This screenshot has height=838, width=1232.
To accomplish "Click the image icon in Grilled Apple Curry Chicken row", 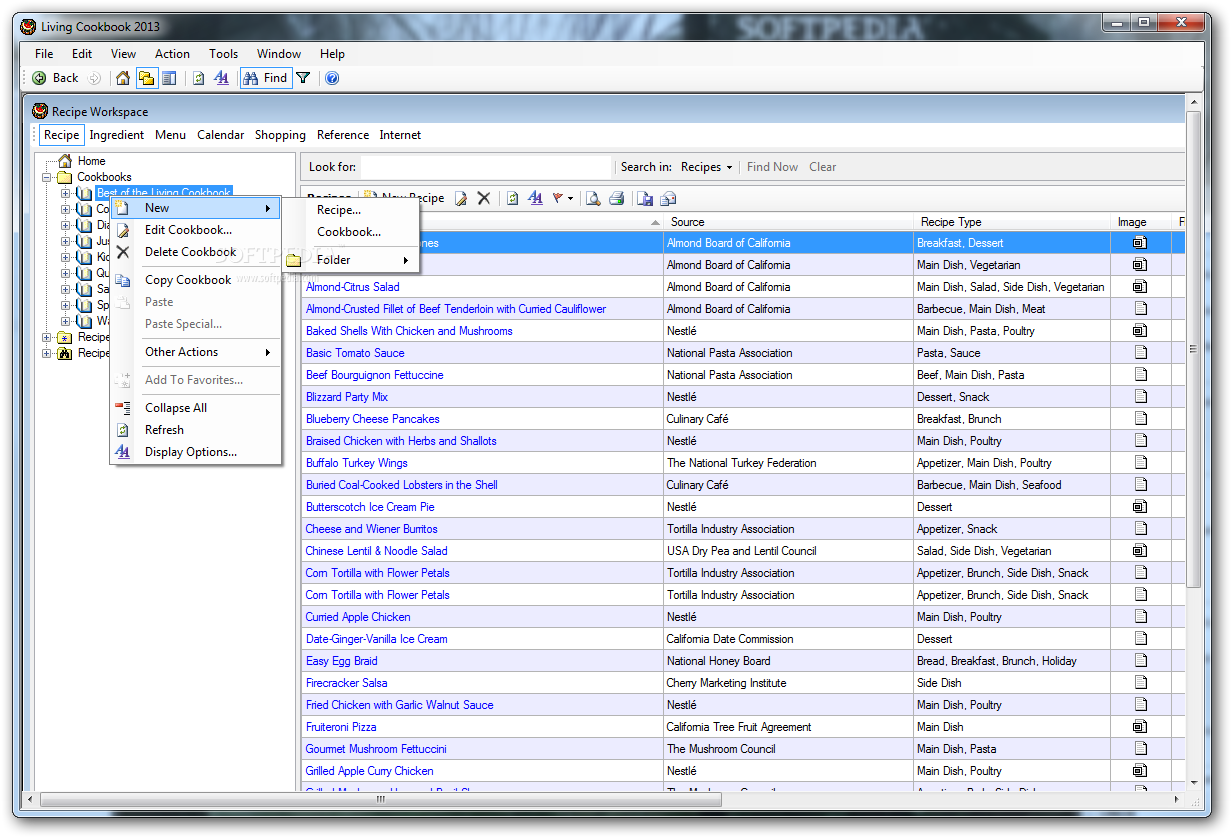I will tap(1140, 771).
